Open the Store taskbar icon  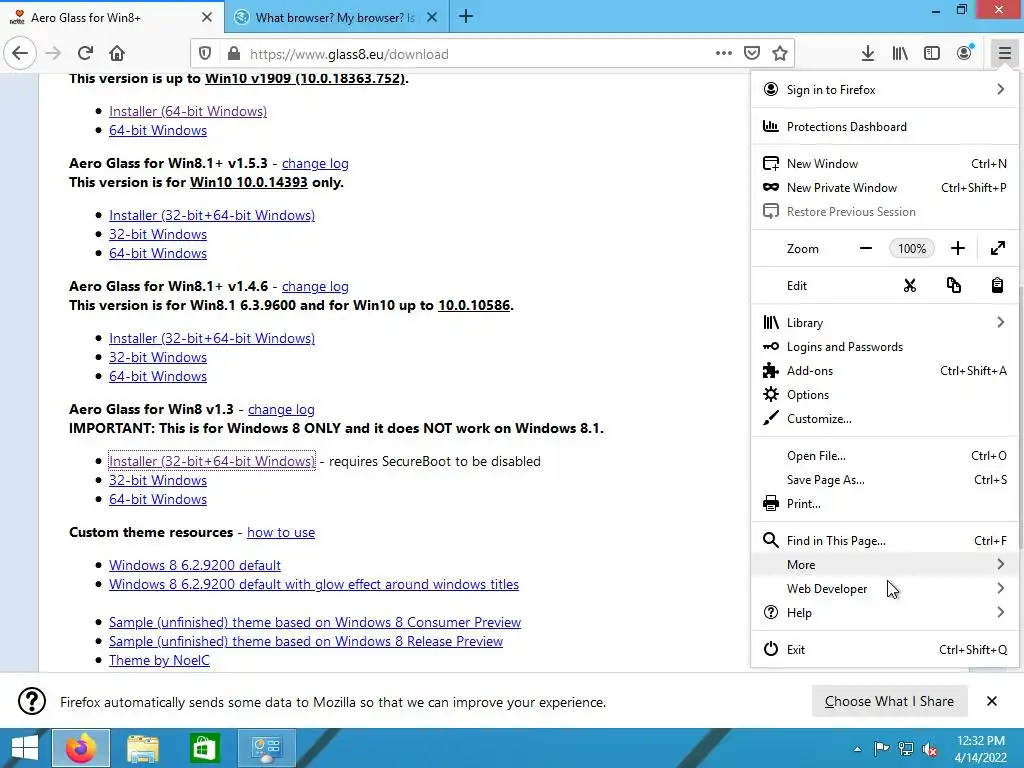click(x=204, y=748)
